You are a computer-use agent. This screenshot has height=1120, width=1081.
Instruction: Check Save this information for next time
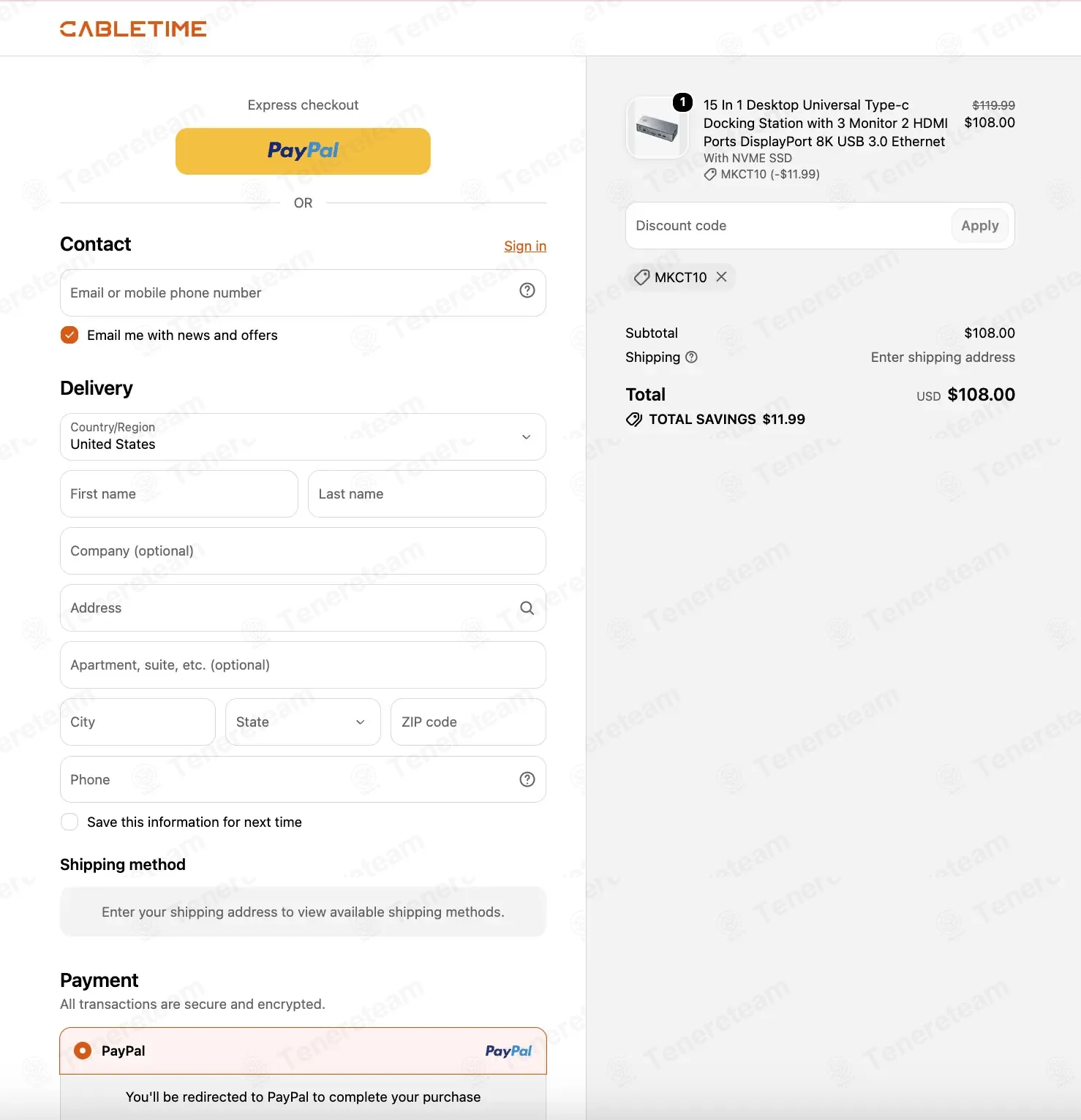click(69, 822)
